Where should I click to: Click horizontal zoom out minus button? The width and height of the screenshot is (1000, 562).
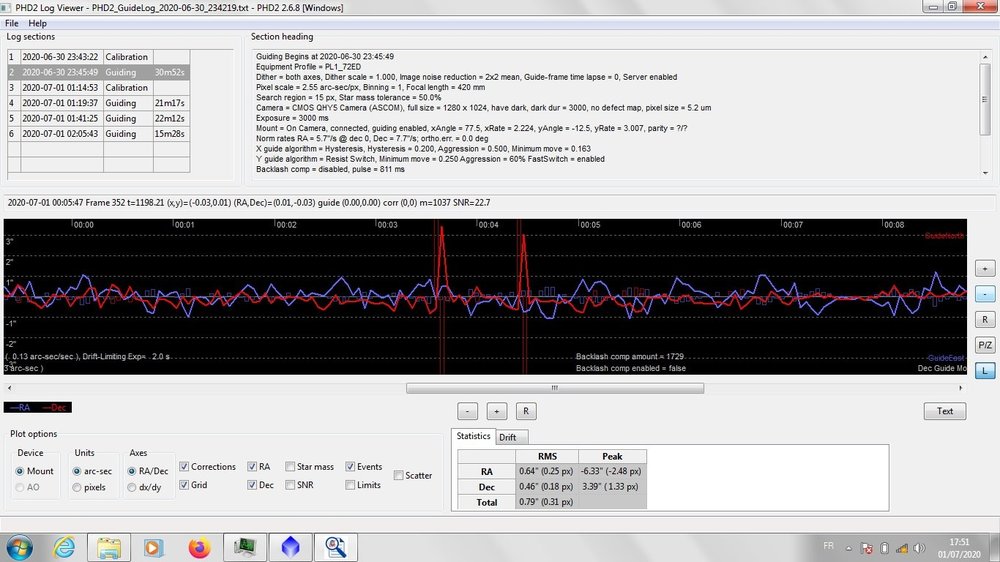(x=467, y=411)
